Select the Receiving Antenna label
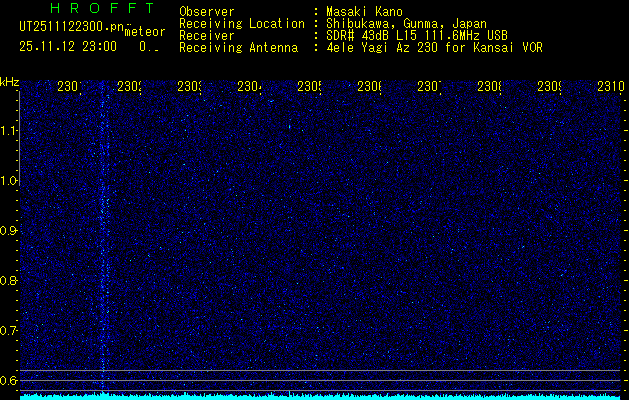Screen dimensions: 629x400 point(237,47)
